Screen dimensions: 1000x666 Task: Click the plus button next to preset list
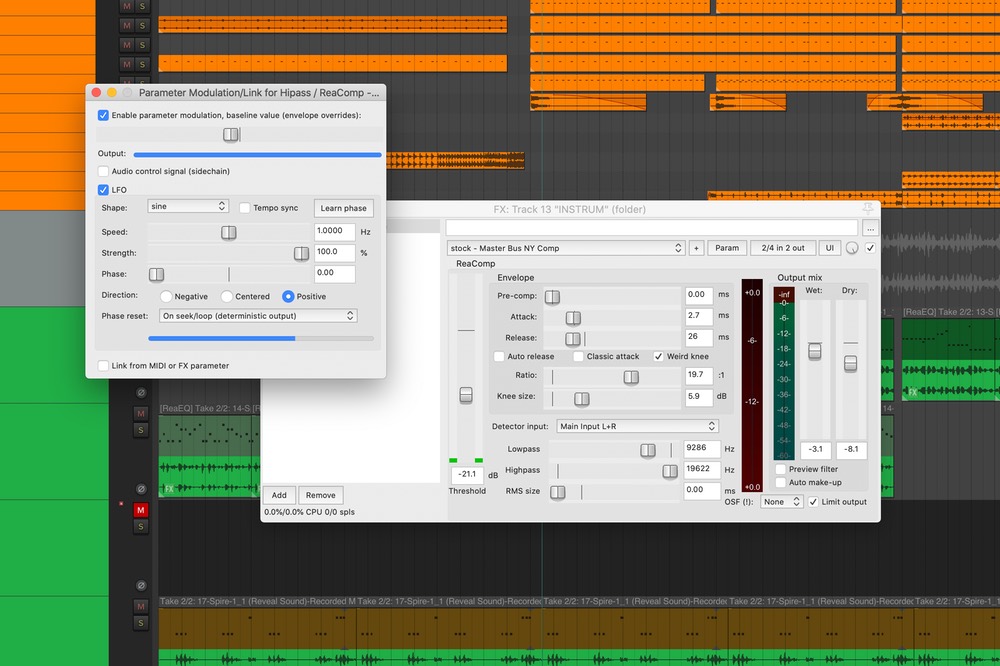(696, 248)
